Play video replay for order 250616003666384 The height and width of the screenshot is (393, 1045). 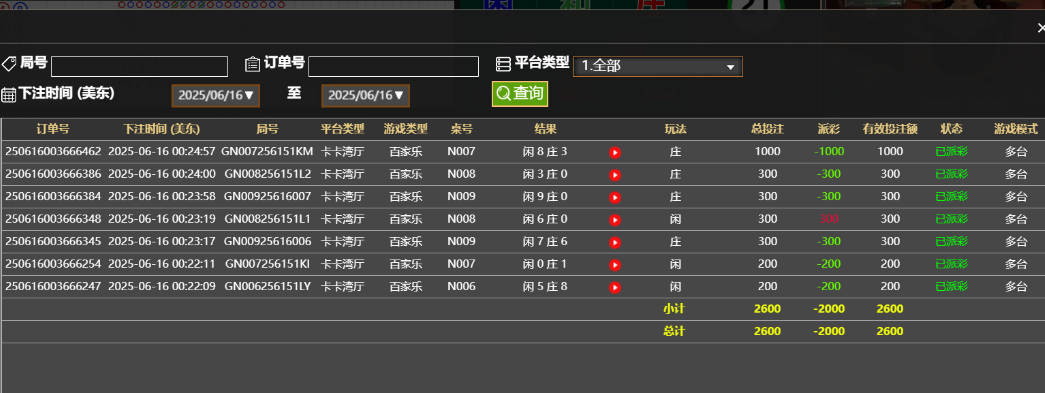[x=614, y=197]
